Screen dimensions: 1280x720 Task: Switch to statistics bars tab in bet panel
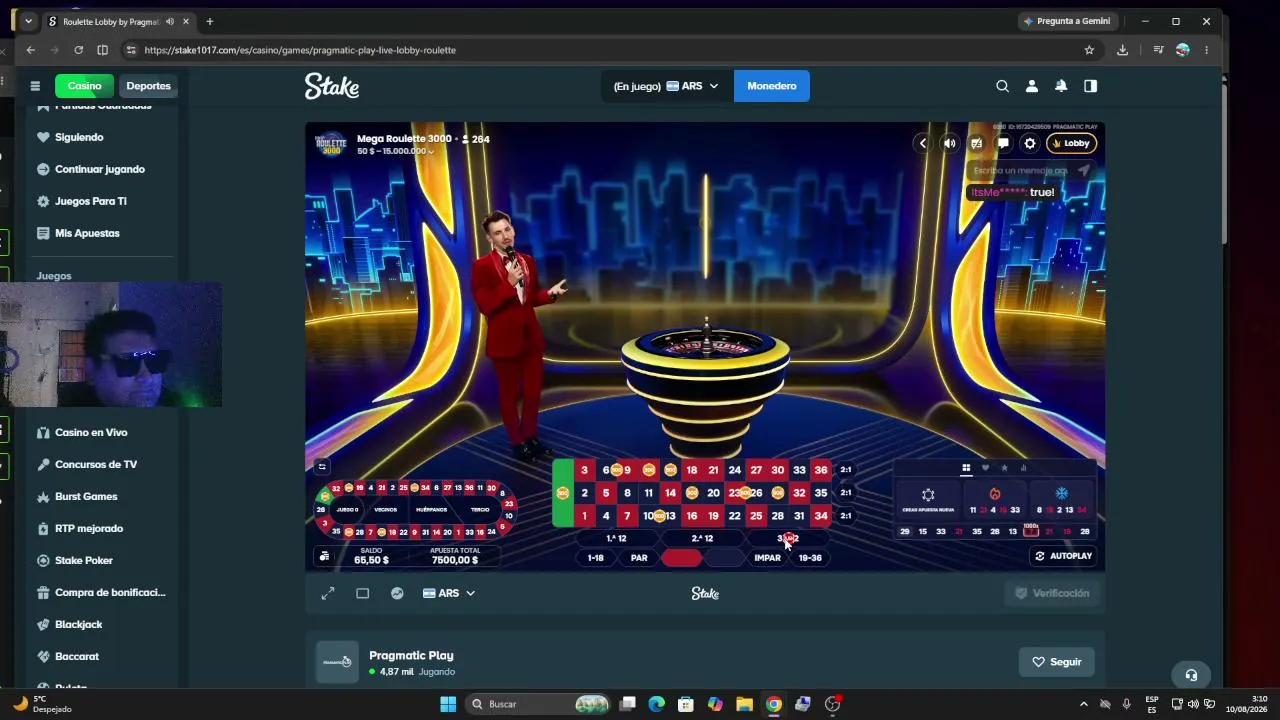click(1023, 468)
